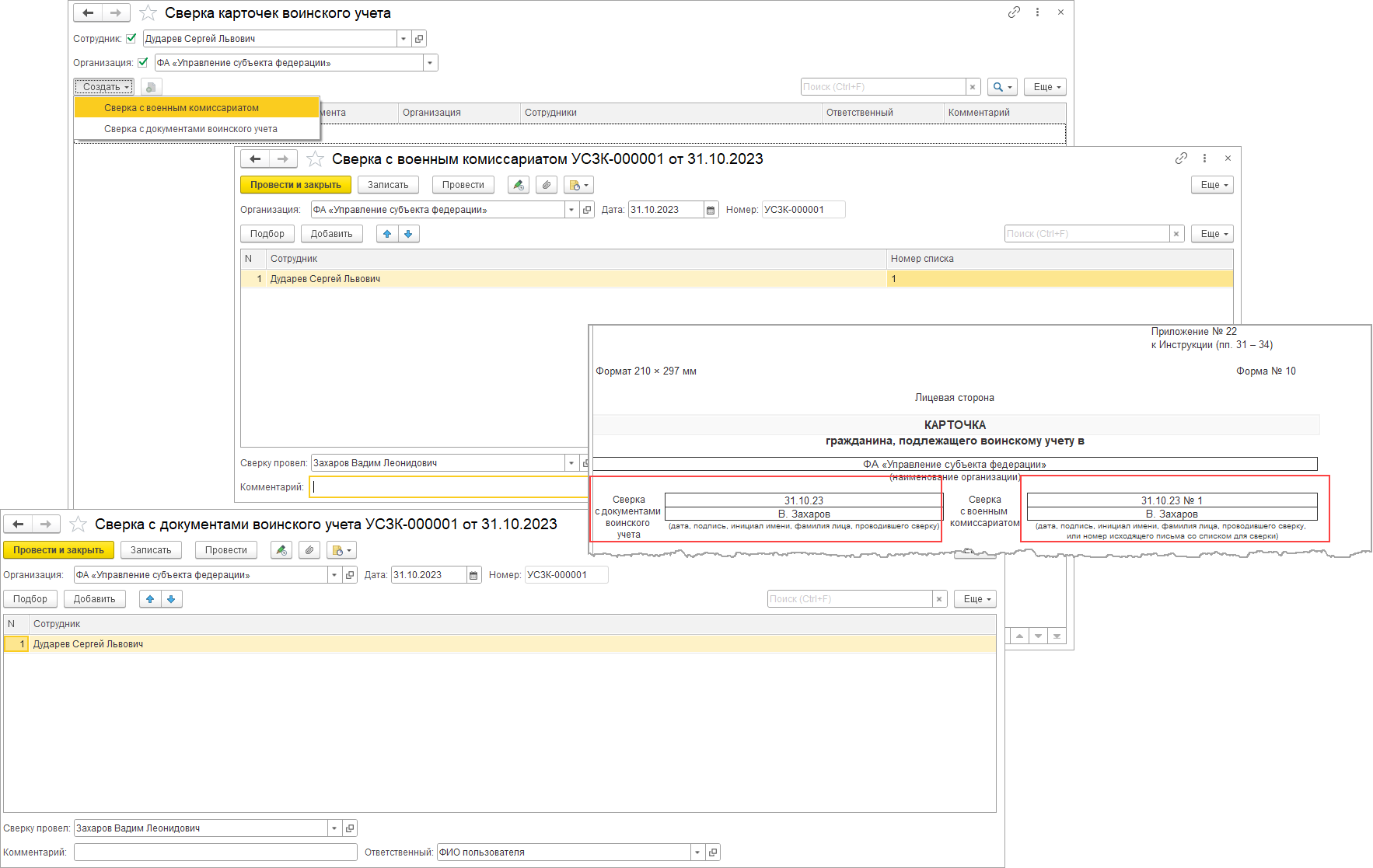The image size is (1373, 868).
Task: Open the Создать dropdown button
Action: (x=104, y=87)
